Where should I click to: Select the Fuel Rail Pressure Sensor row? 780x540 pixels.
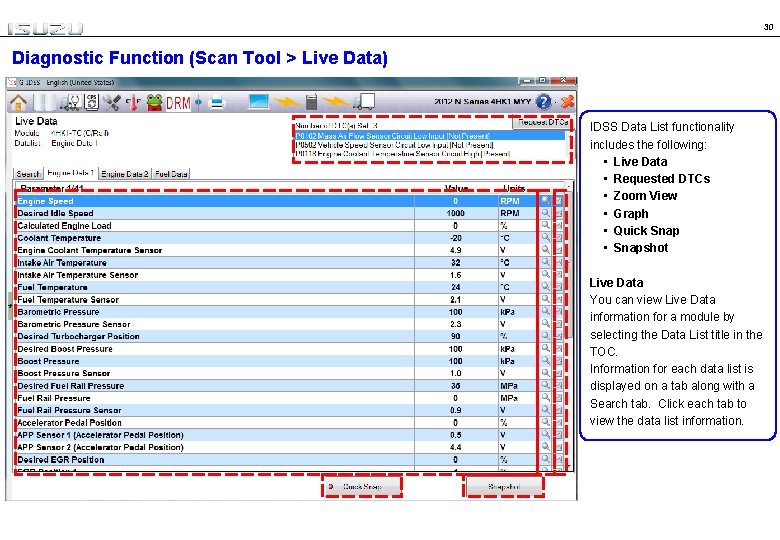[277, 410]
